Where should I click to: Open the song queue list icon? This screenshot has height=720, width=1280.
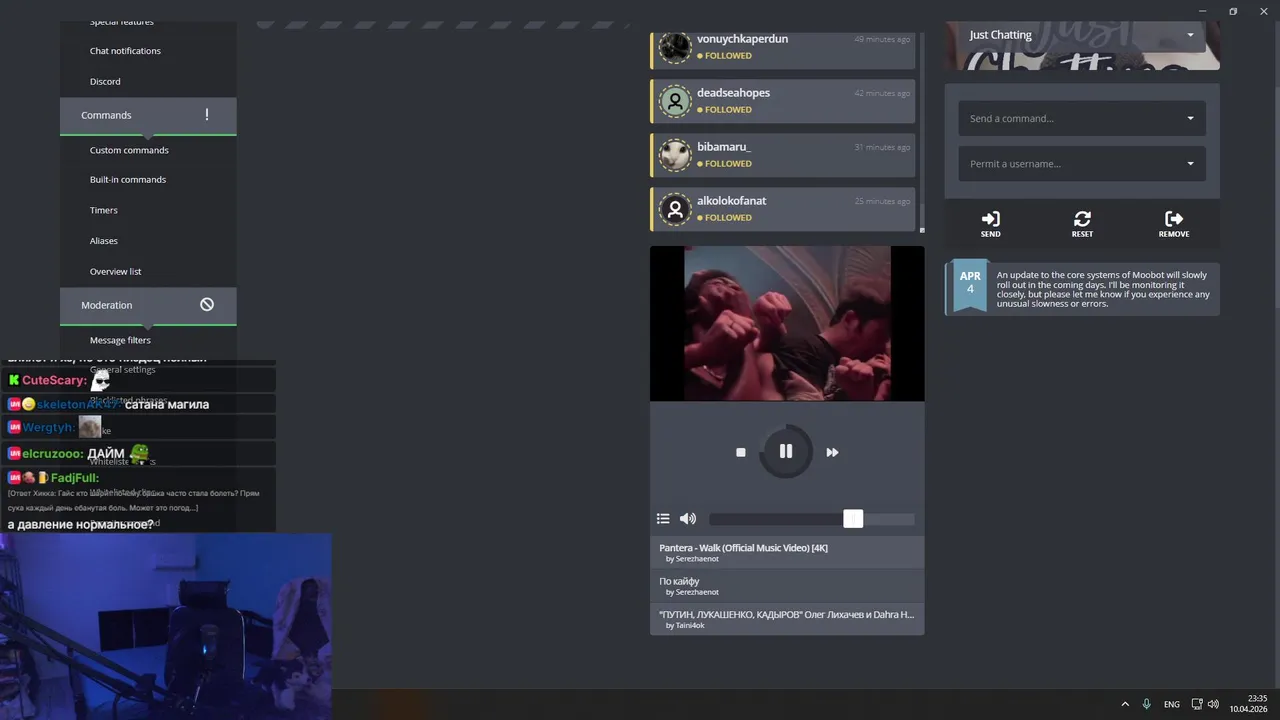click(x=662, y=518)
